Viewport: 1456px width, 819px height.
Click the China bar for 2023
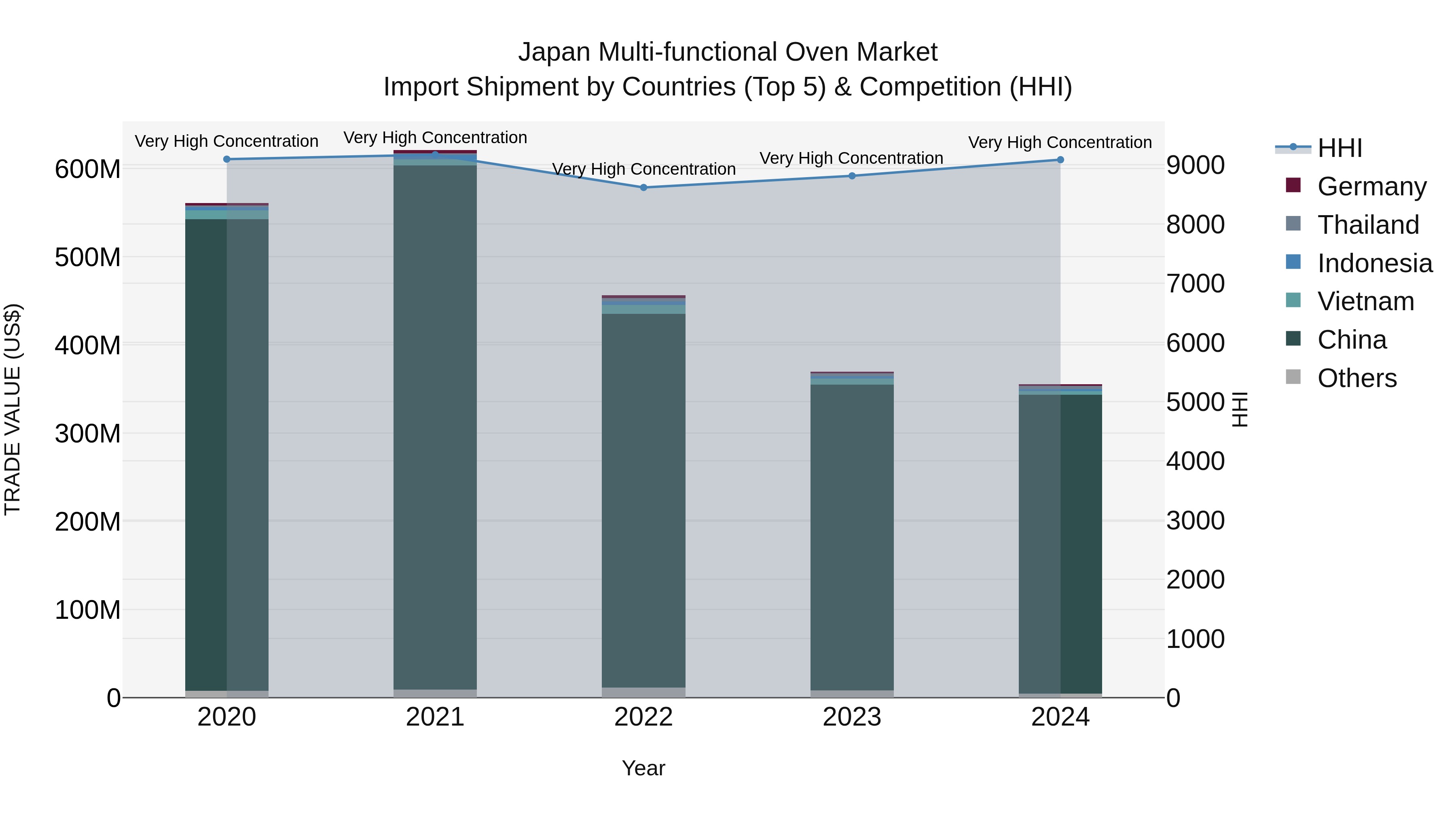852,538
